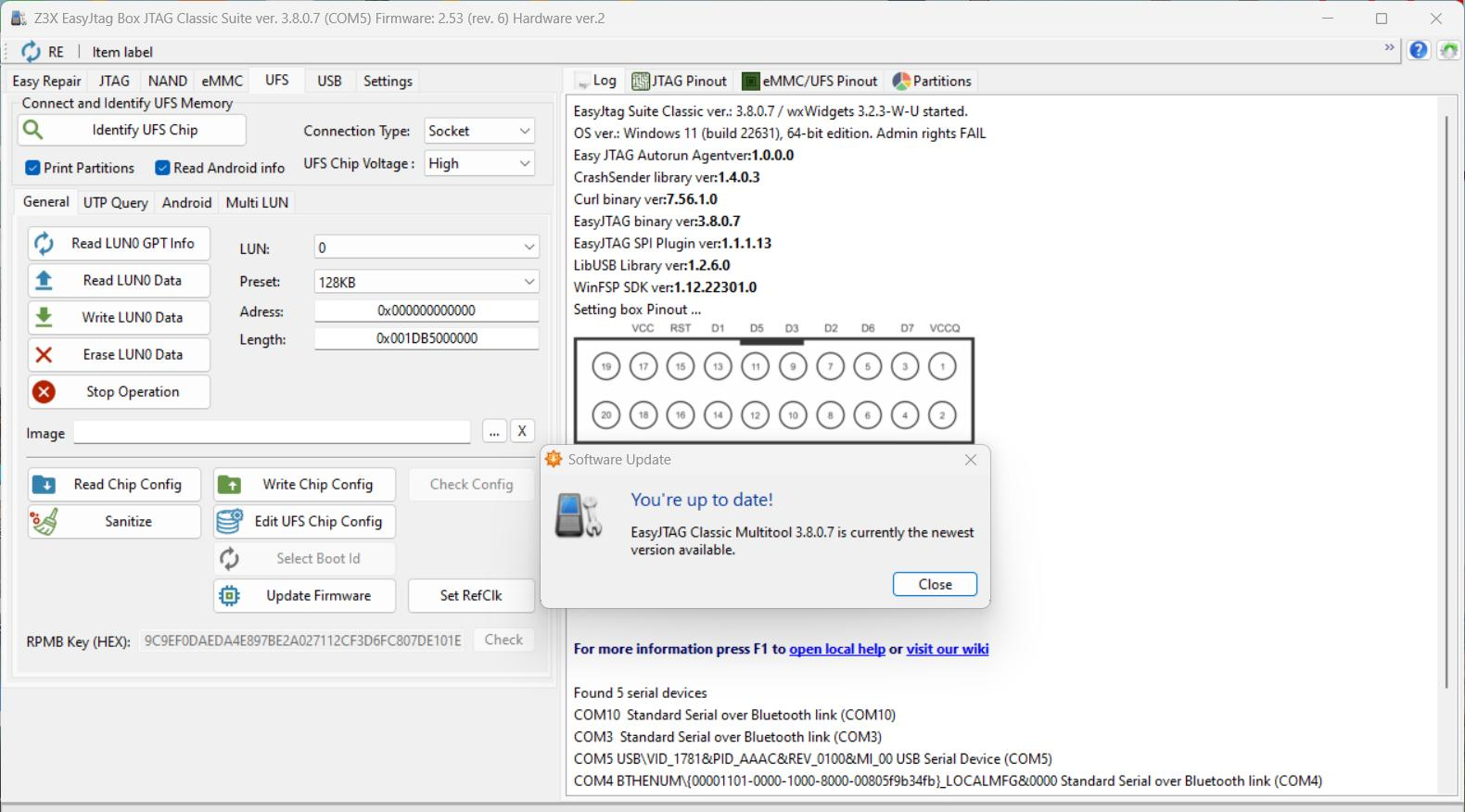This screenshot has height=812, width=1465.
Task: Select the Multi LUN sub-tab
Action: [257, 203]
